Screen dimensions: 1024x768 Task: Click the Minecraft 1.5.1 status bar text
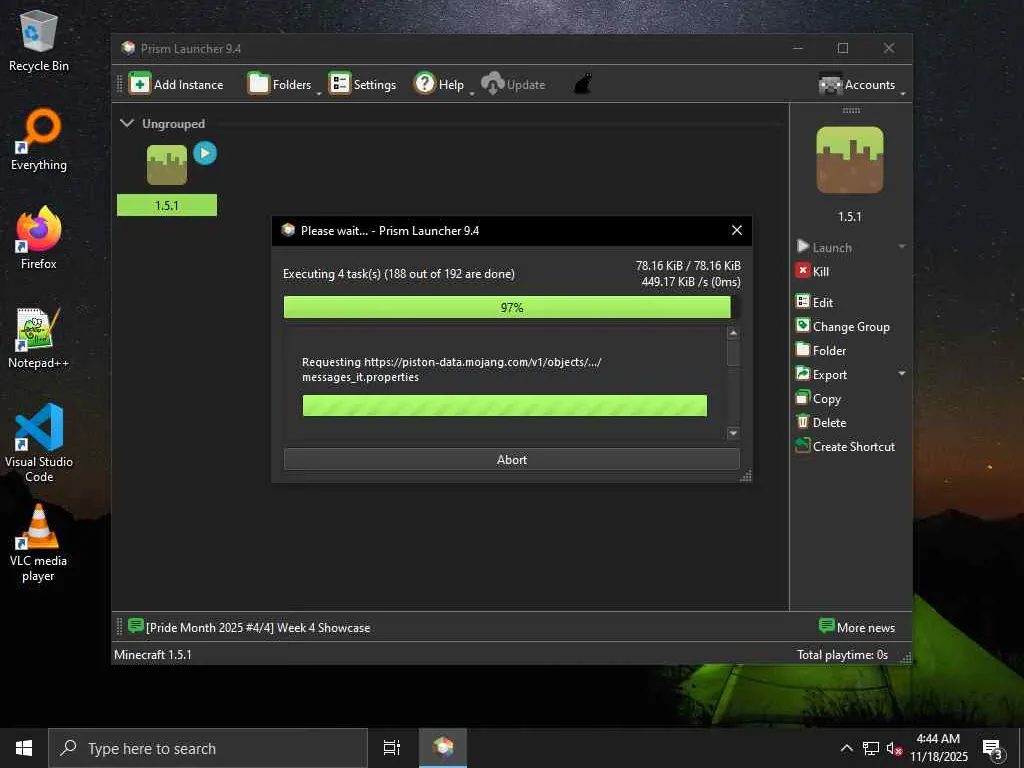tap(153, 654)
